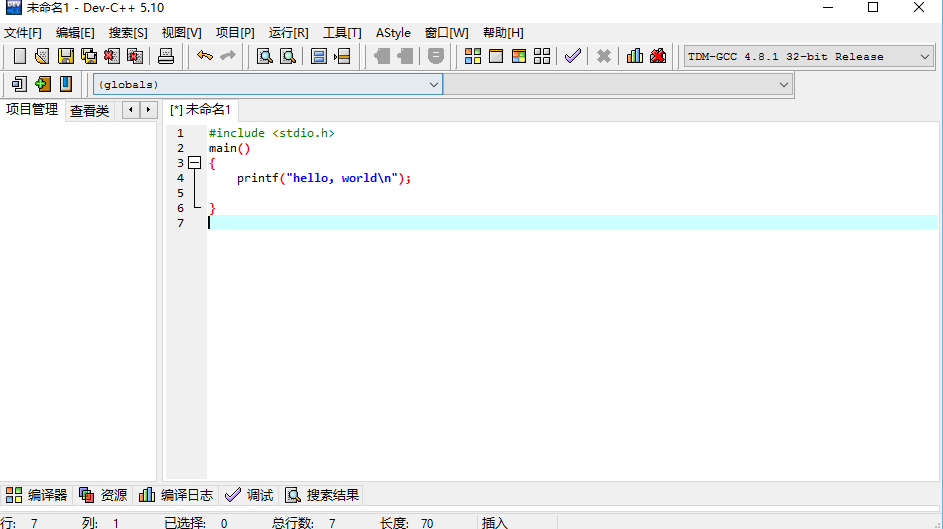Viewport: 943px width, 529px height.
Task: Click the Compile & Run icon
Action: pyautogui.click(x=518, y=56)
